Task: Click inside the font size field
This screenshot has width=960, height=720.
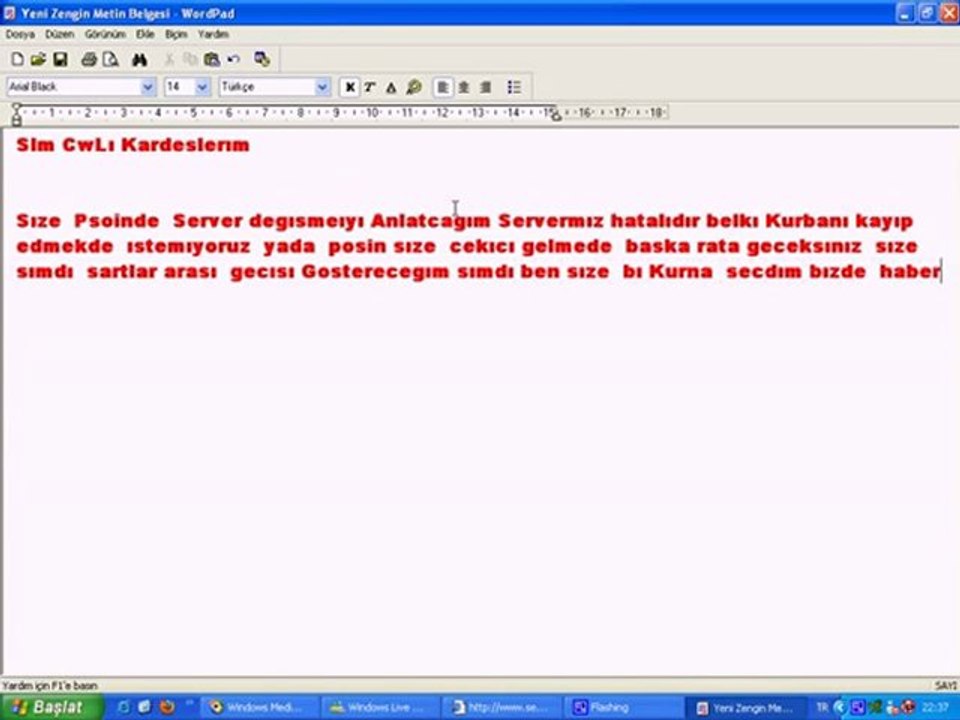Action: (x=179, y=88)
